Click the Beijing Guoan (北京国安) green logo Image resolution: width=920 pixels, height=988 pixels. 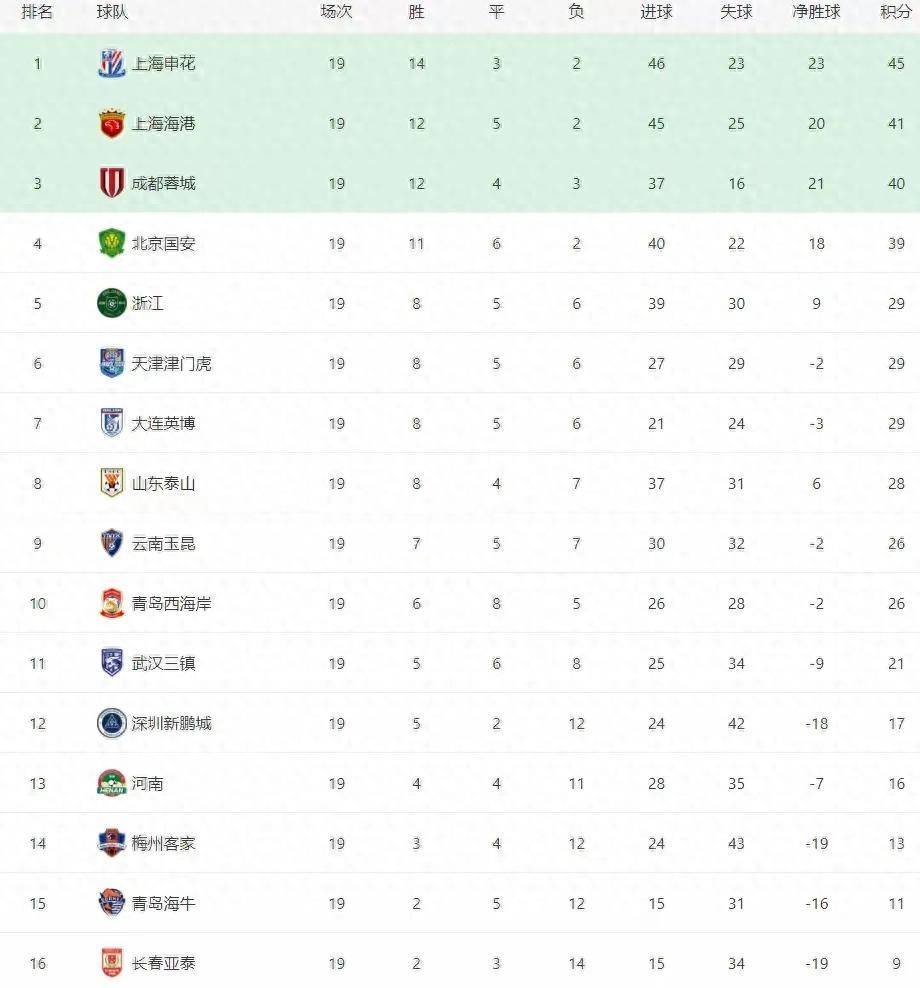pos(111,244)
